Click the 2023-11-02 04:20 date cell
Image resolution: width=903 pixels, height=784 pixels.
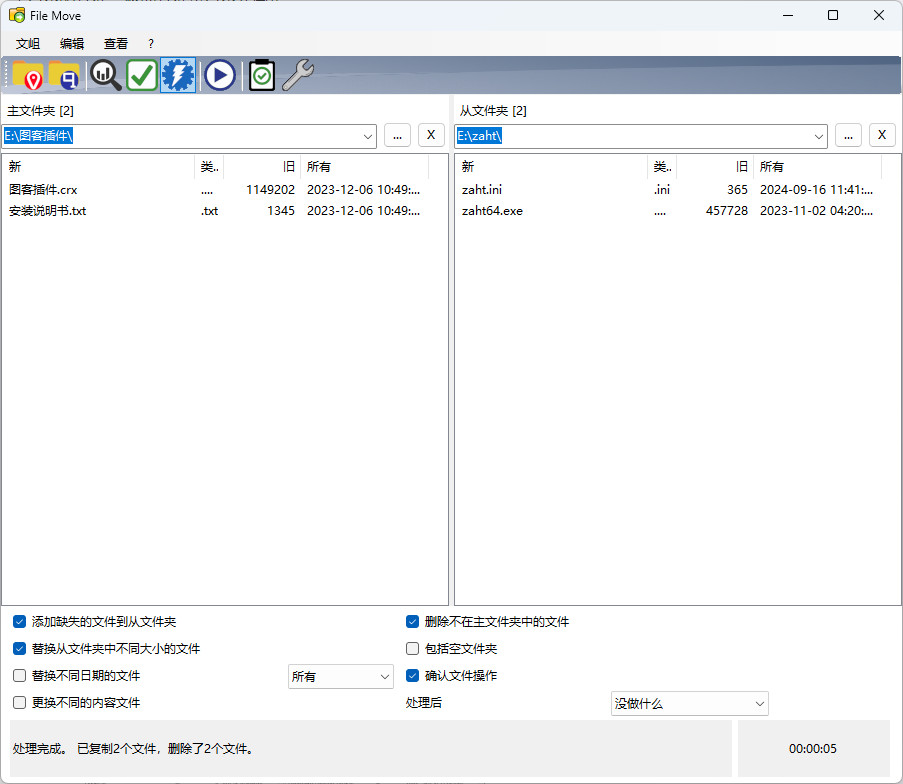817,211
